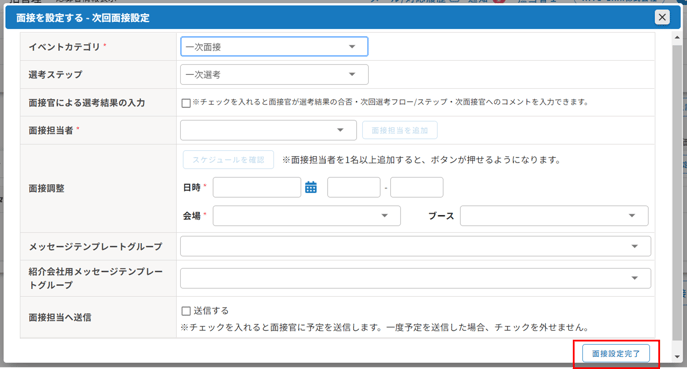Open the イベントカテゴリ dropdown
The height and width of the screenshot is (369, 687).
coord(274,46)
